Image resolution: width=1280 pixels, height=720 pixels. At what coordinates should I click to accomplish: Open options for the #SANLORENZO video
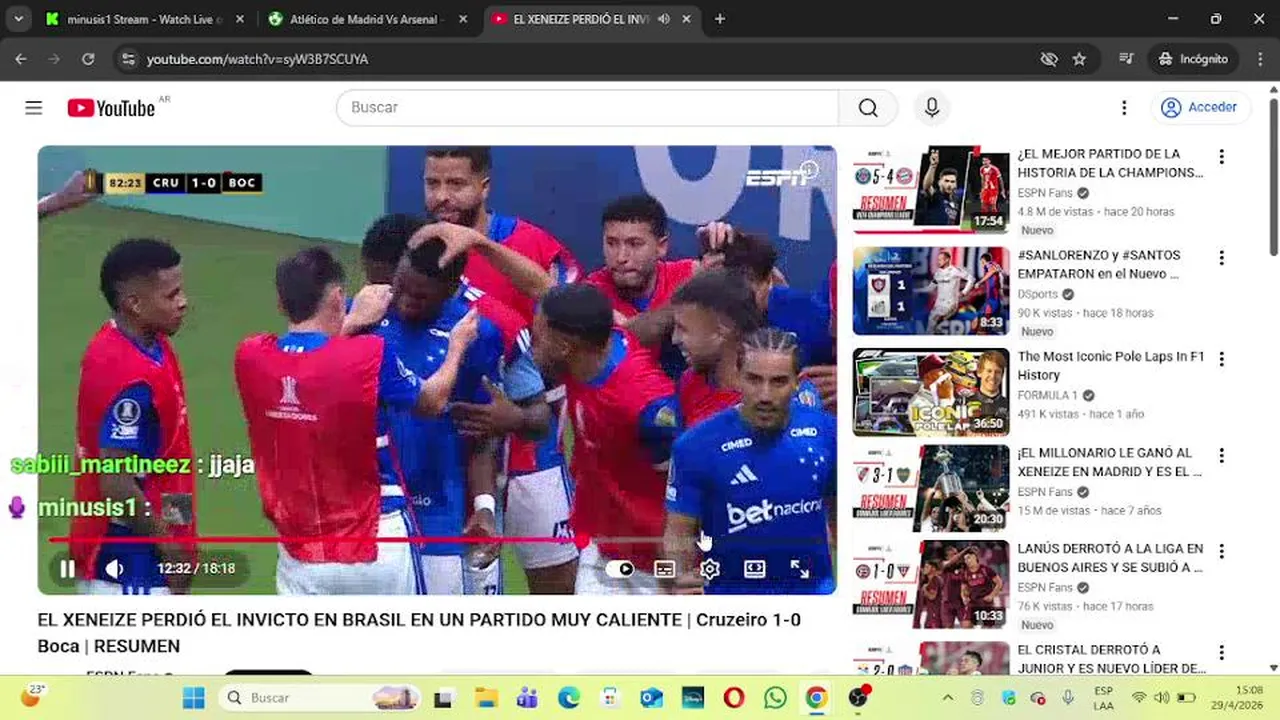pyautogui.click(x=1221, y=258)
